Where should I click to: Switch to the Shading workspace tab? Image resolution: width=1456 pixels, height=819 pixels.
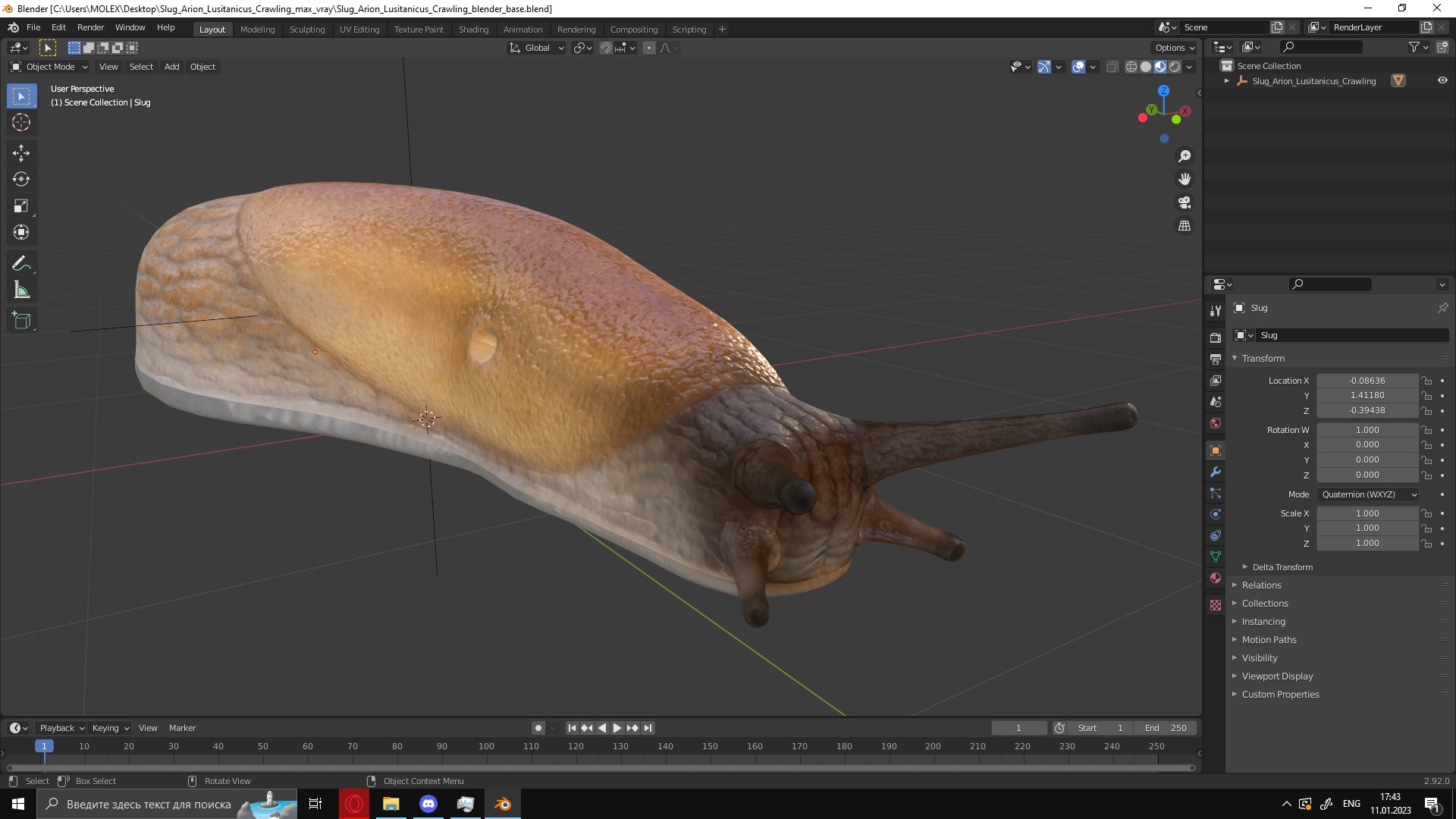tap(473, 30)
